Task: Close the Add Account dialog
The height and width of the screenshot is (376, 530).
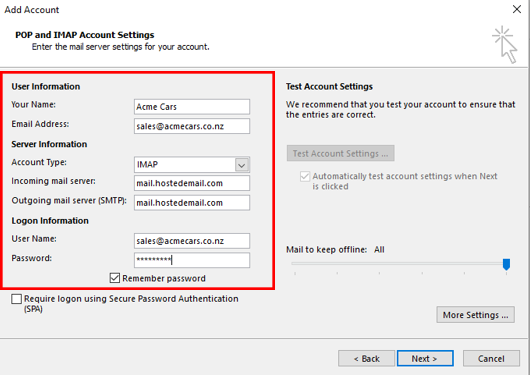Action: (517, 9)
